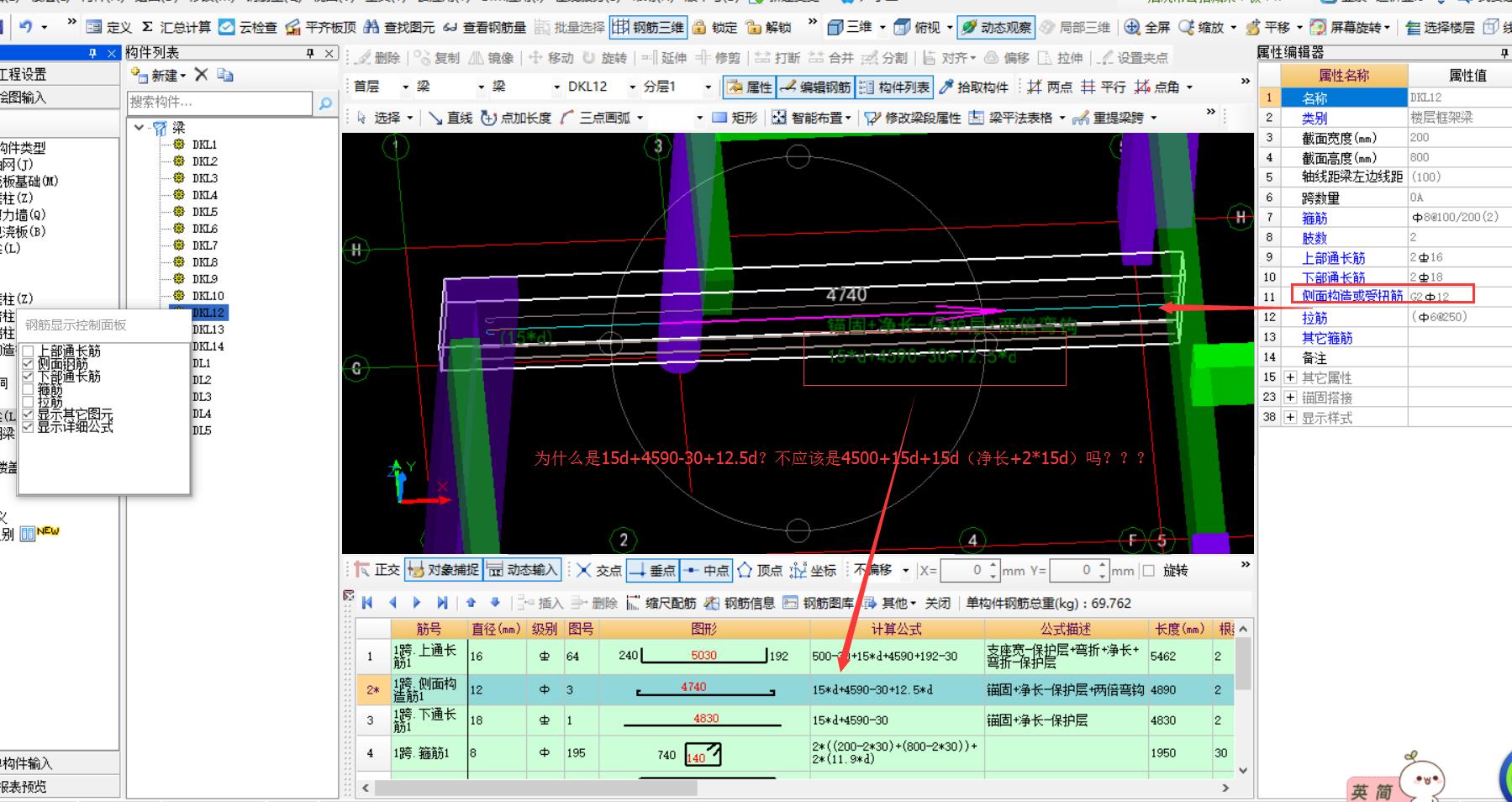The height and width of the screenshot is (802, 1512).
Task: Open the 云检查 cloud check tool
Action: pos(247,27)
